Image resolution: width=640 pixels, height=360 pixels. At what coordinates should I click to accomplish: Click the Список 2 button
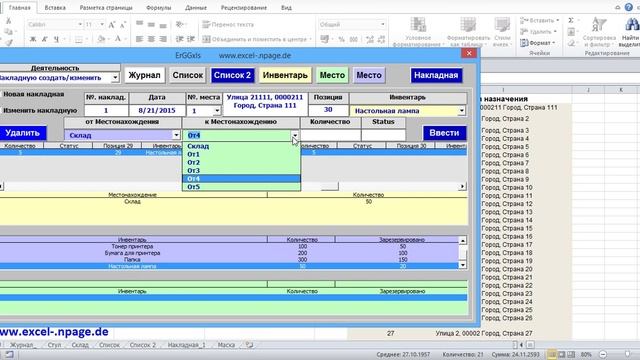pos(232,75)
